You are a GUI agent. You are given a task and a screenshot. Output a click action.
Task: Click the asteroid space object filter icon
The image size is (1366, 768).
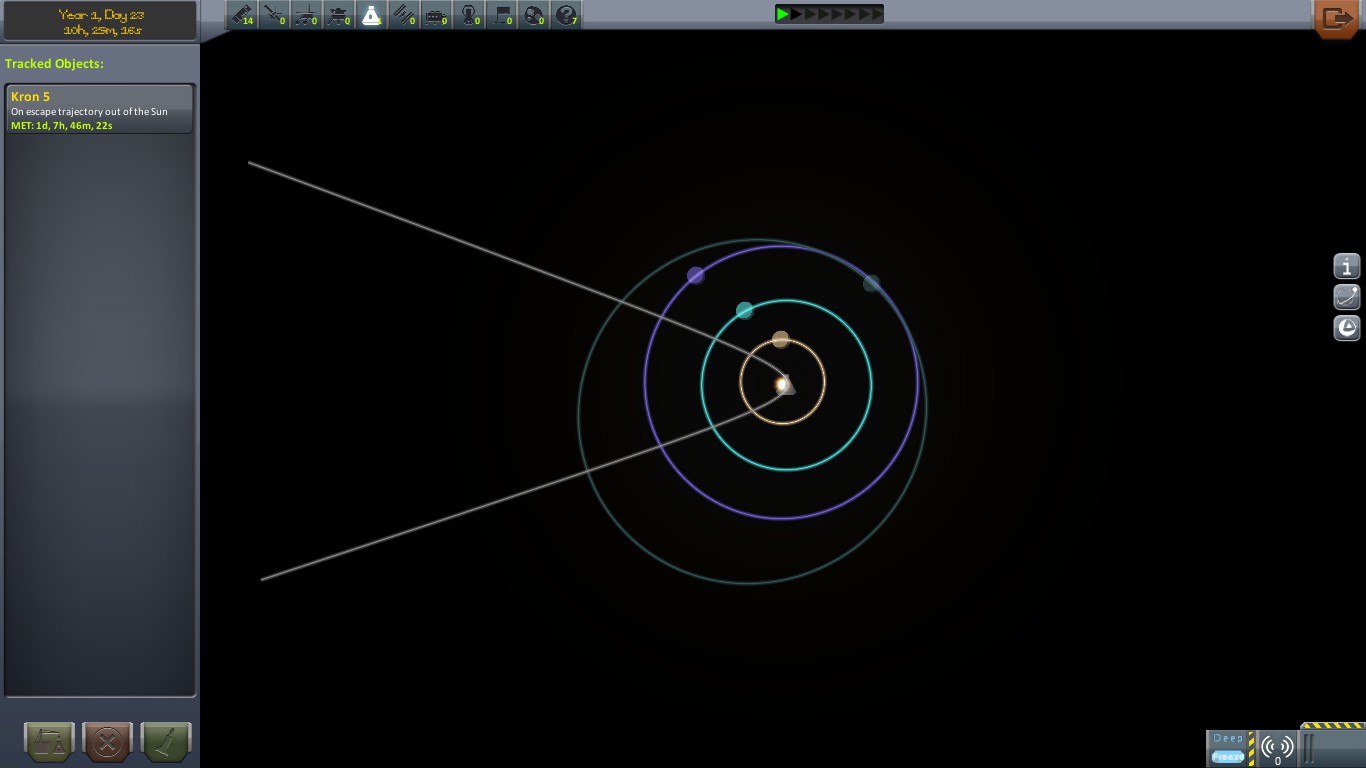(534, 15)
